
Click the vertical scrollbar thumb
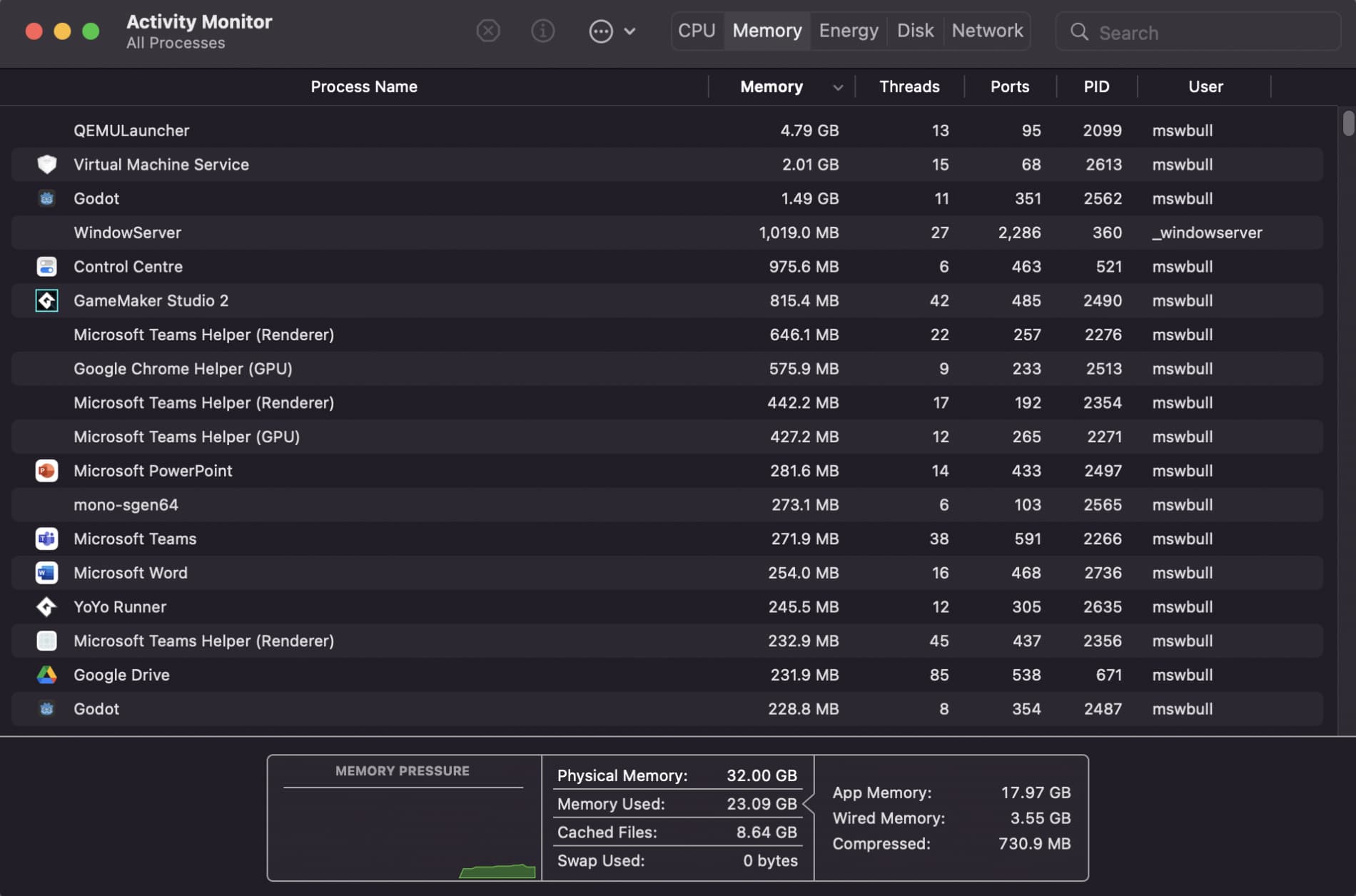click(x=1347, y=123)
